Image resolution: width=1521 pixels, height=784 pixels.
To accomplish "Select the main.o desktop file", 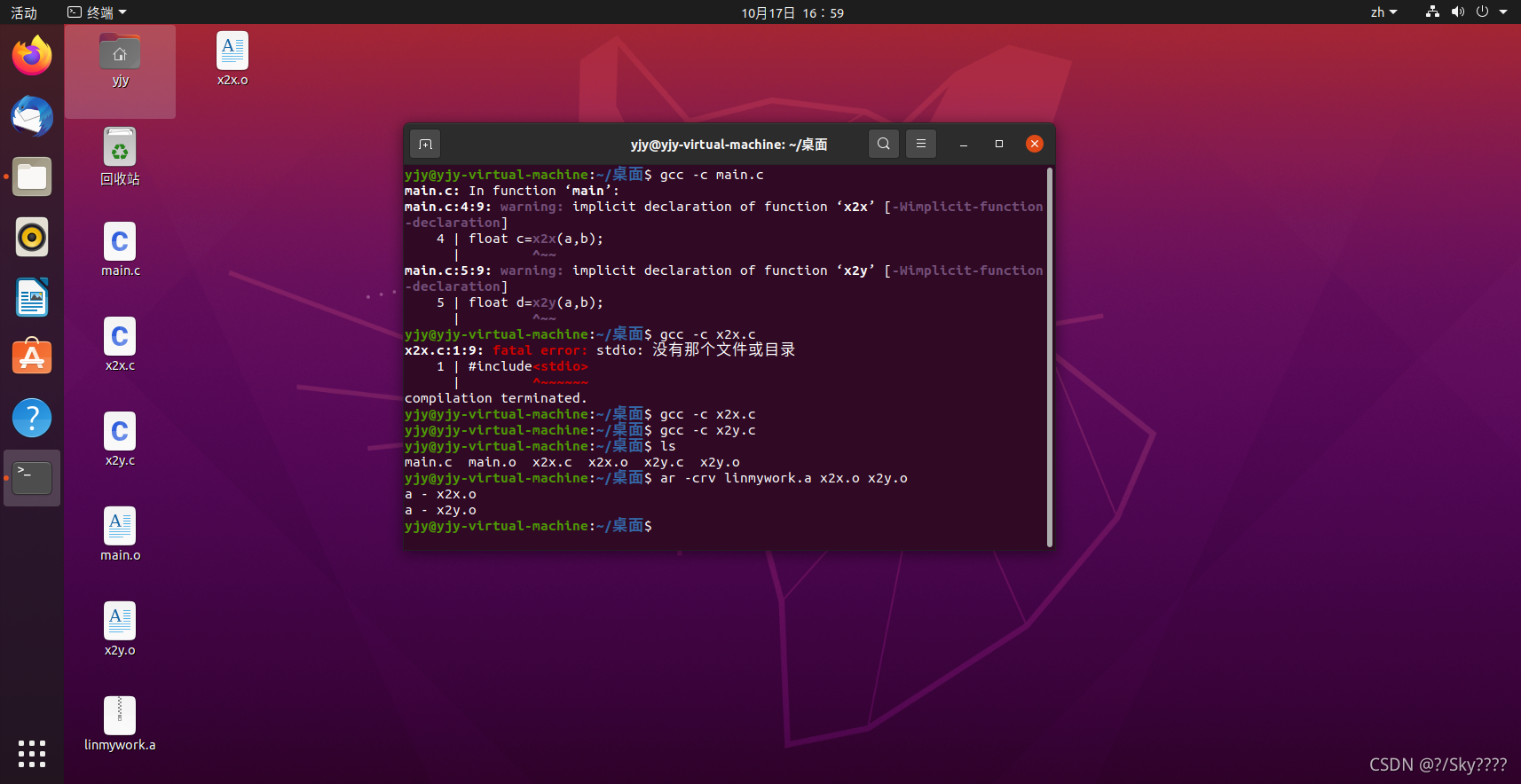I will tap(120, 535).
